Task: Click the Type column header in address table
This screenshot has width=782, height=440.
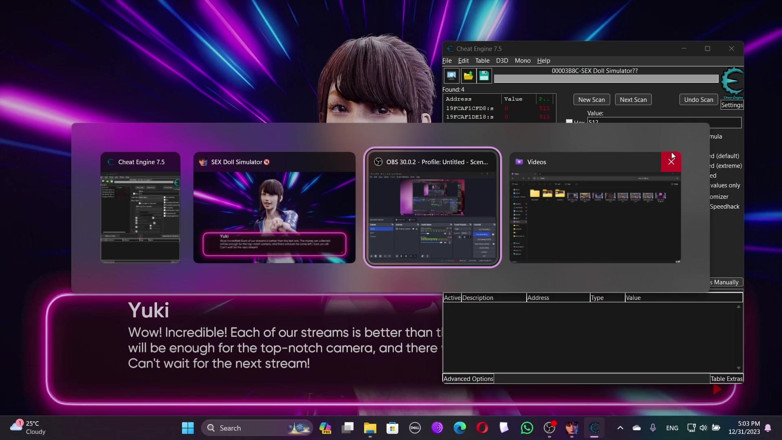Action: pos(607,297)
